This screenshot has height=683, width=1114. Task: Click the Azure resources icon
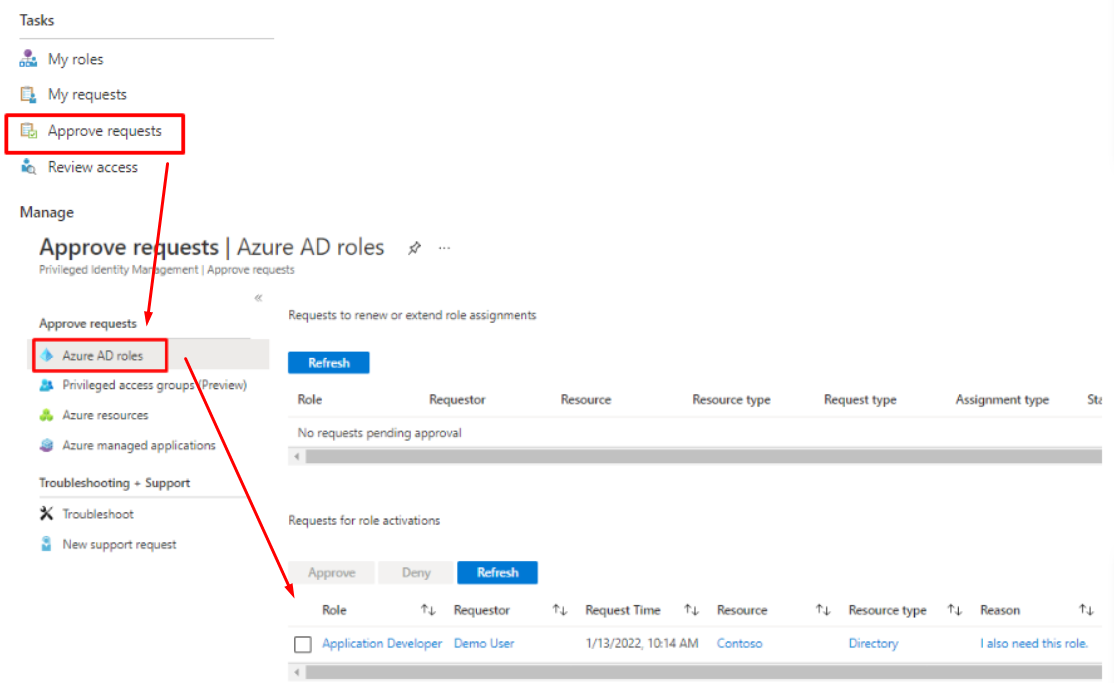pos(46,415)
